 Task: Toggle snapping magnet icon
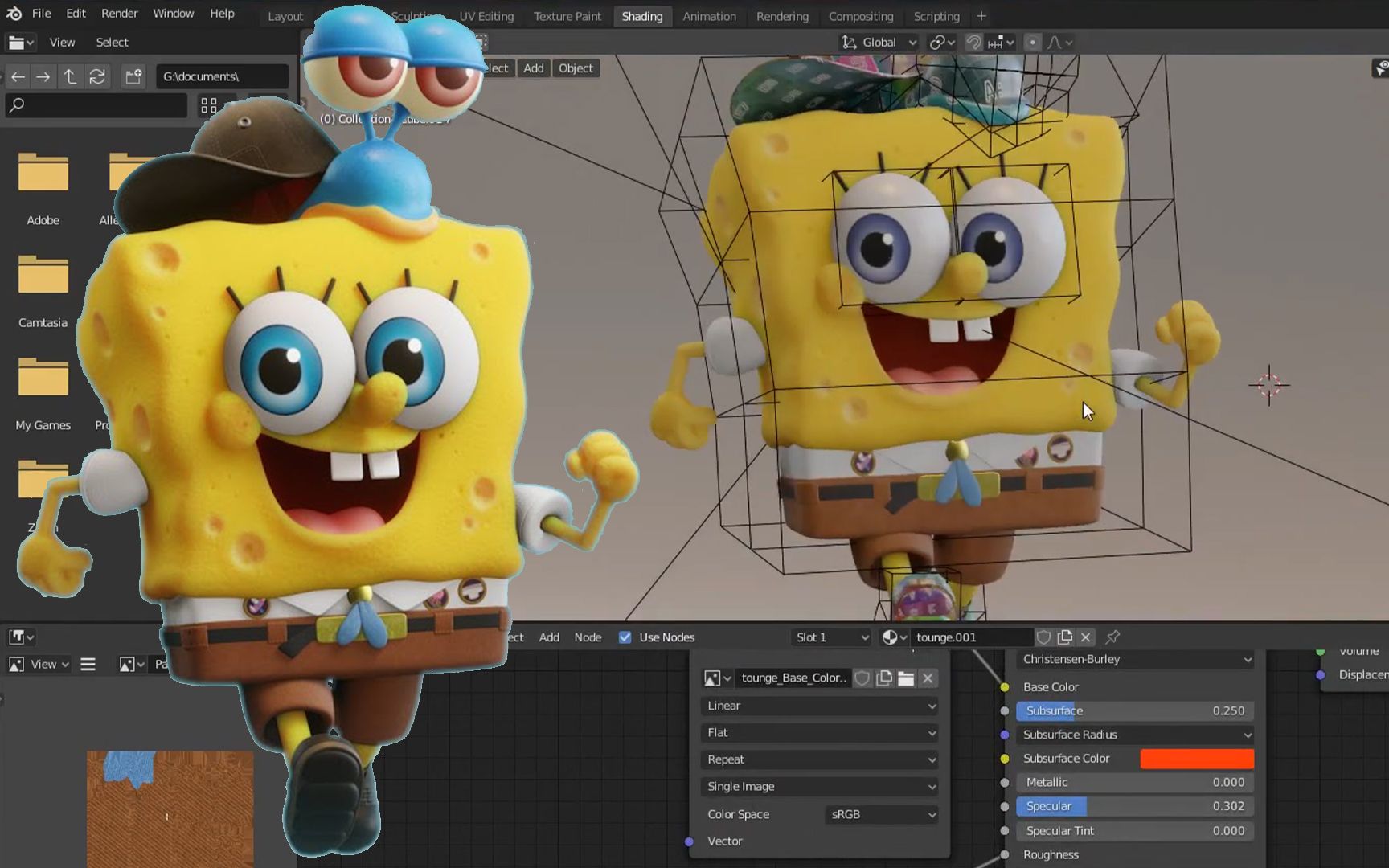click(x=973, y=43)
